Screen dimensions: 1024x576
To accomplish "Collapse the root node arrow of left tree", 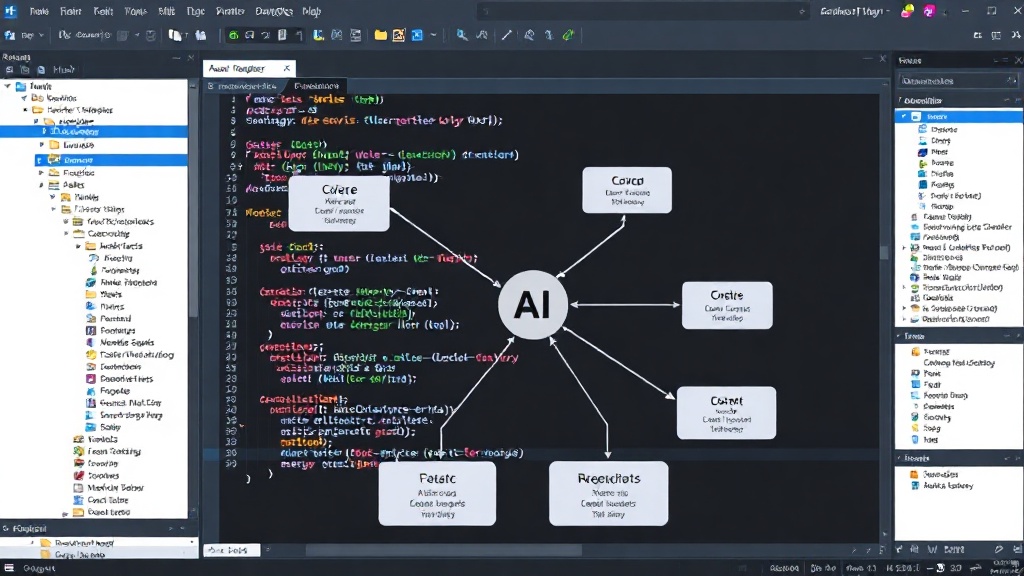I will (x=8, y=86).
